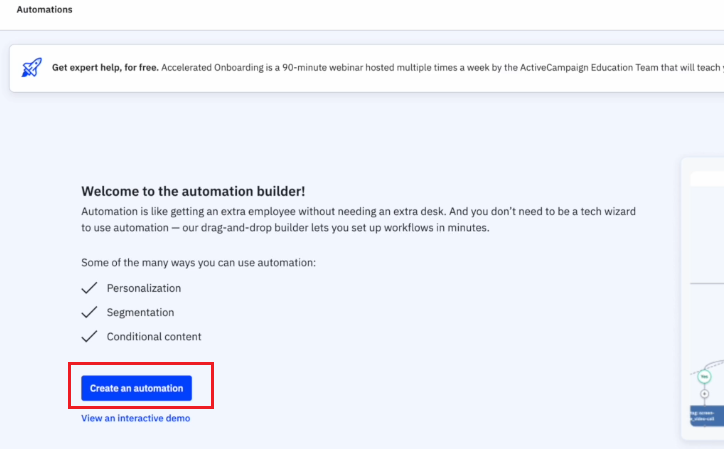
Task: Click the green Yes node in workflow preview
Action: click(x=704, y=376)
